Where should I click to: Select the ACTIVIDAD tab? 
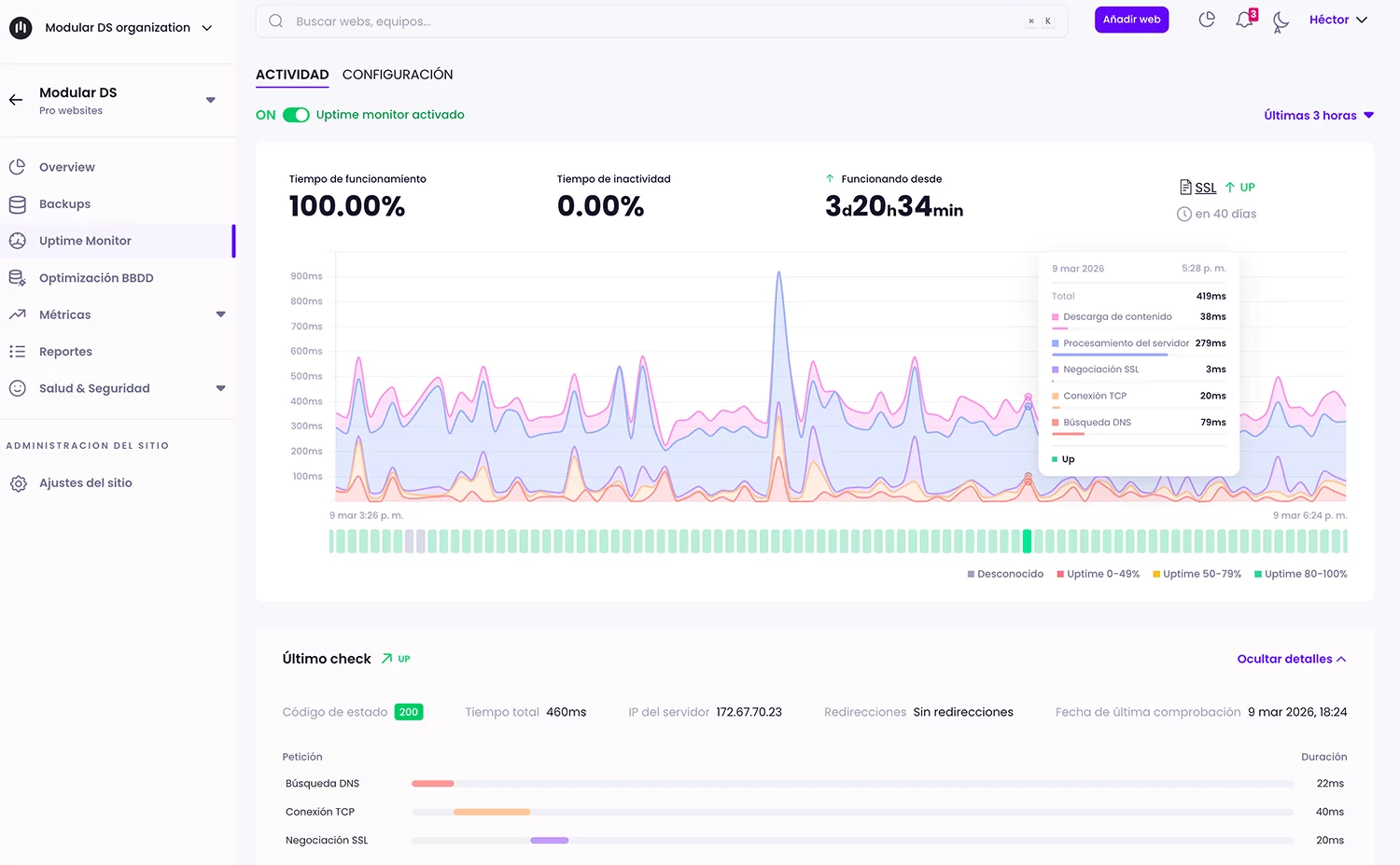(291, 75)
